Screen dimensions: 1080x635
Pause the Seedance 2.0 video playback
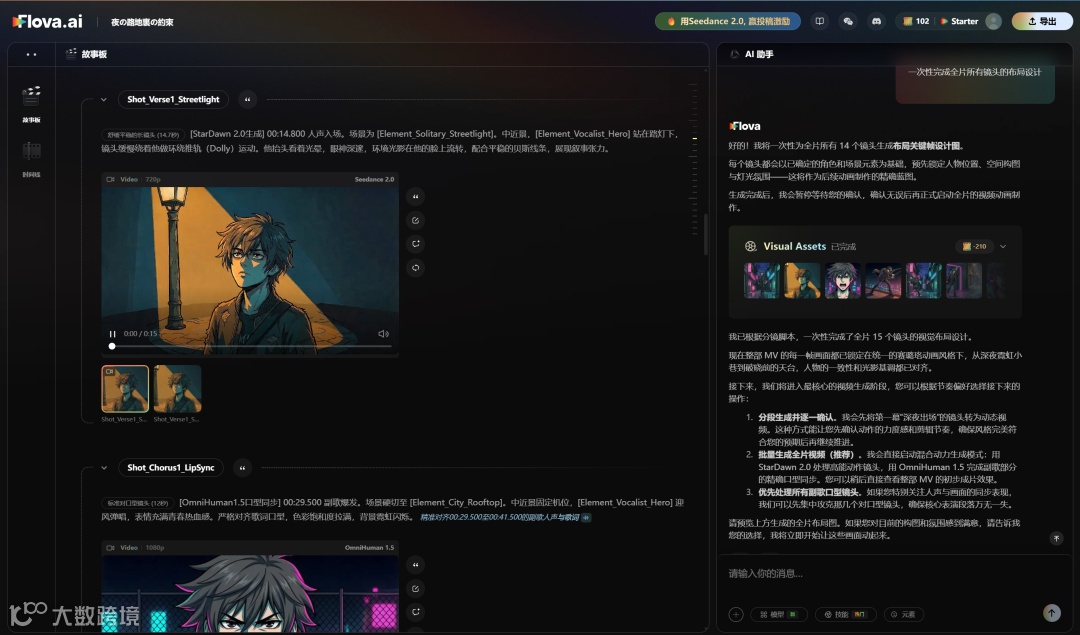click(x=112, y=334)
